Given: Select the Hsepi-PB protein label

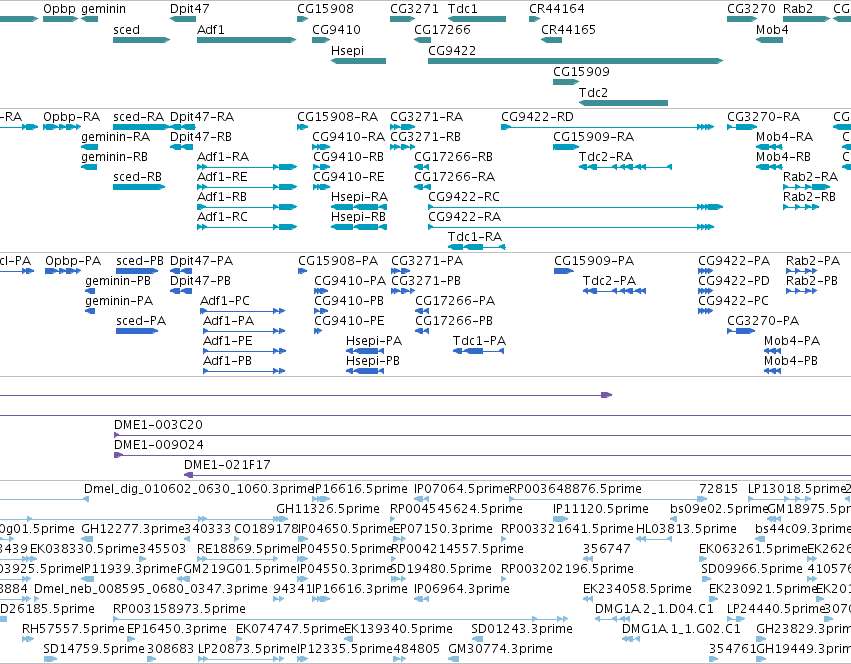Looking at the screenshot, I should pyautogui.click(x=373, y=361).
